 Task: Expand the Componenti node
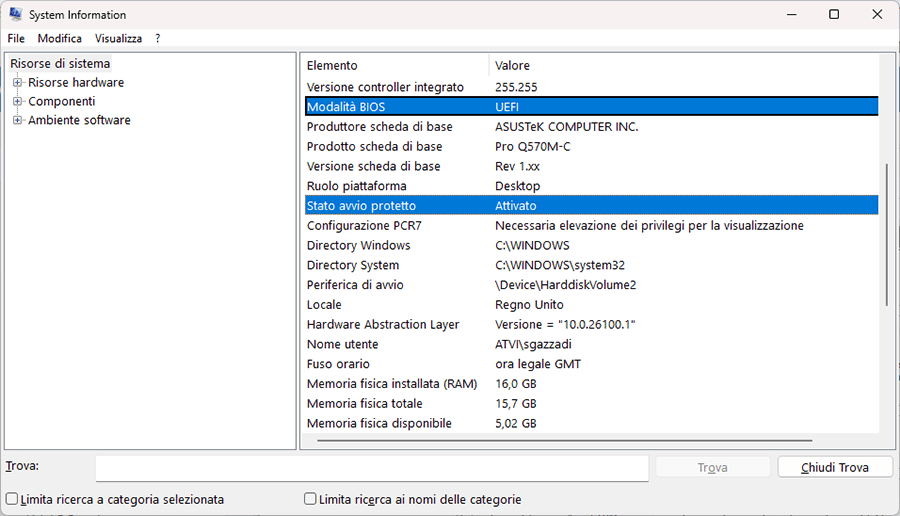17,102
